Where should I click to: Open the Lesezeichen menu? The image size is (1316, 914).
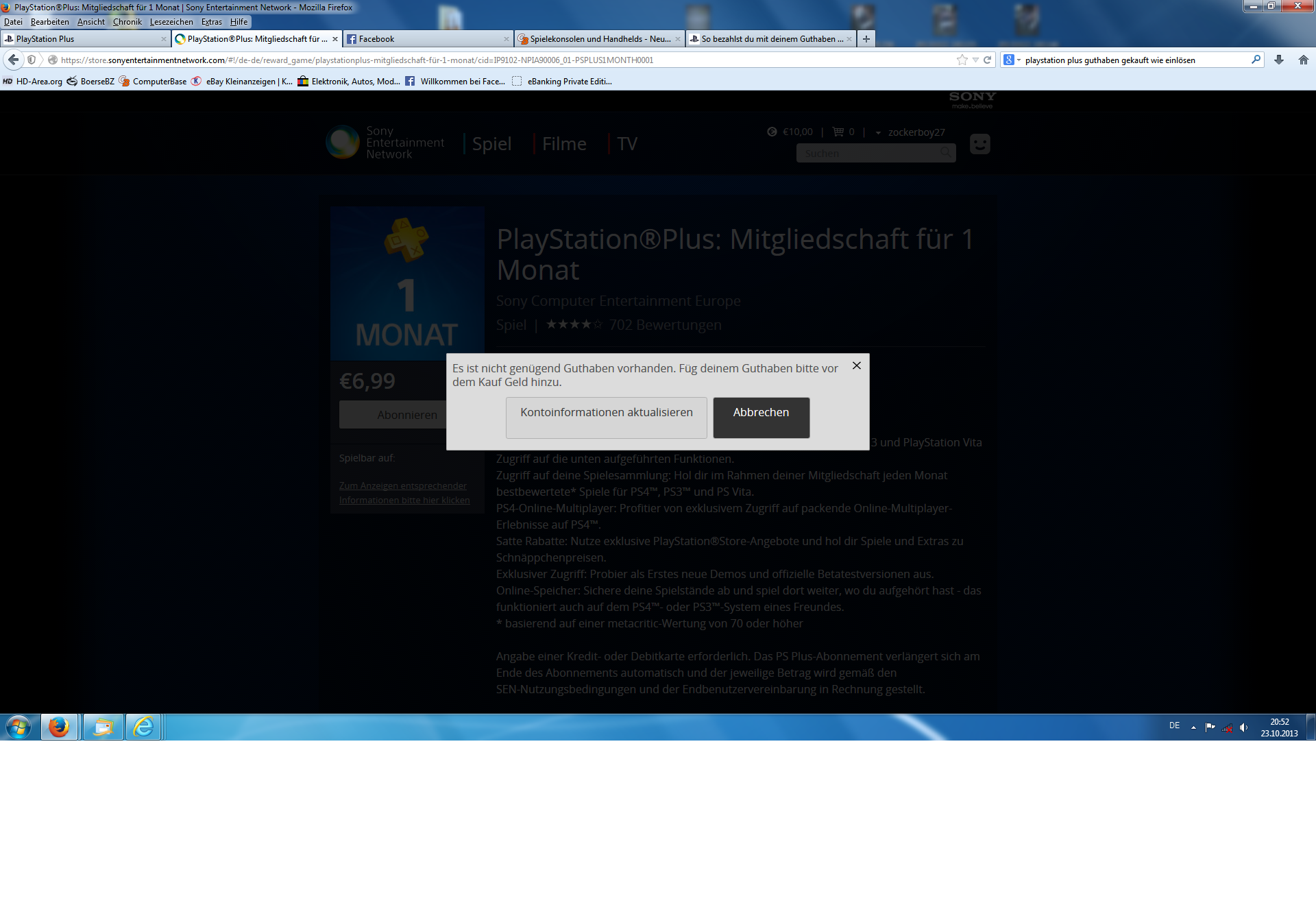(171, 22)
